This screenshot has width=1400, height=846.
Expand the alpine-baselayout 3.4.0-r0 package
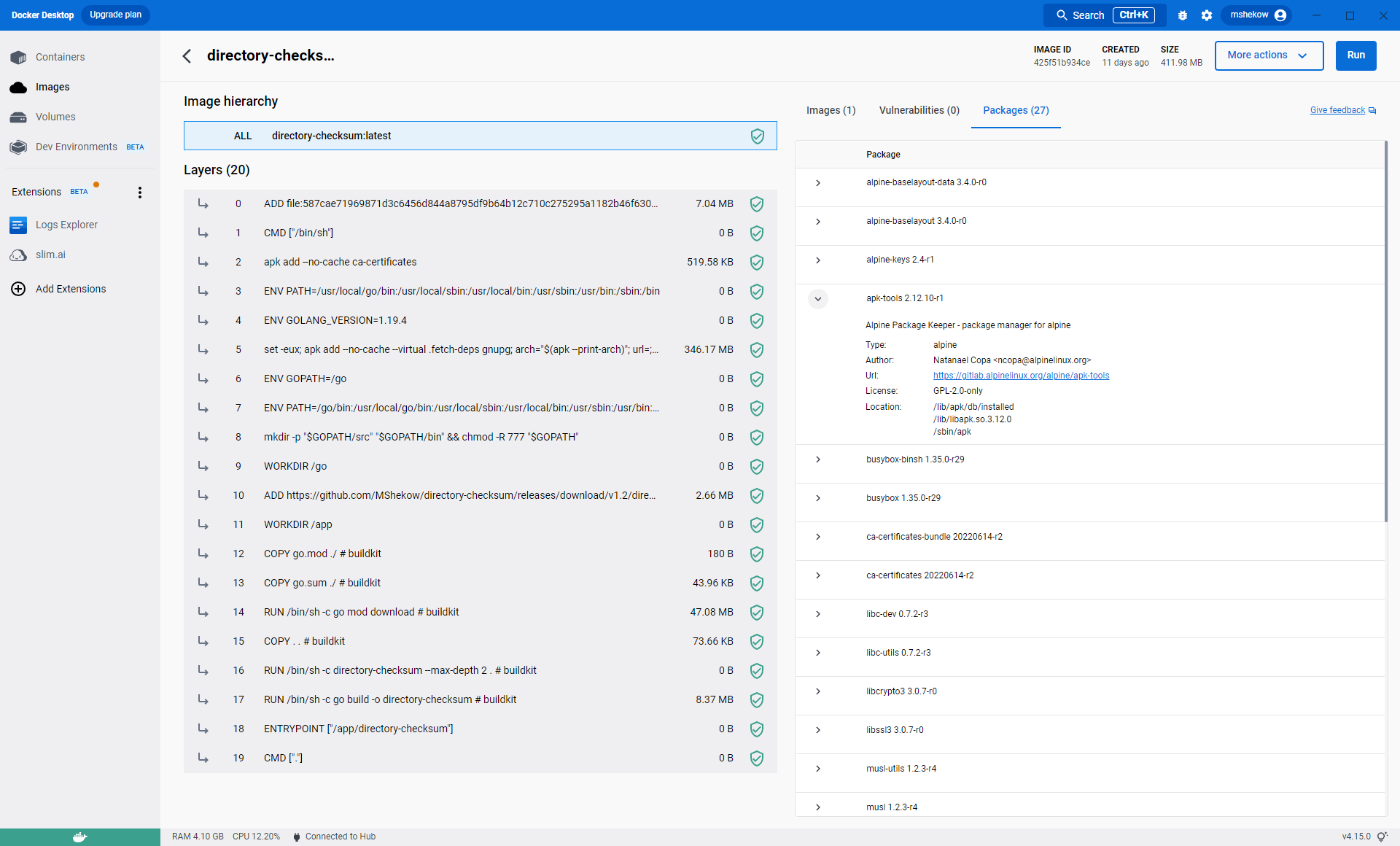(x=818, y=222)
